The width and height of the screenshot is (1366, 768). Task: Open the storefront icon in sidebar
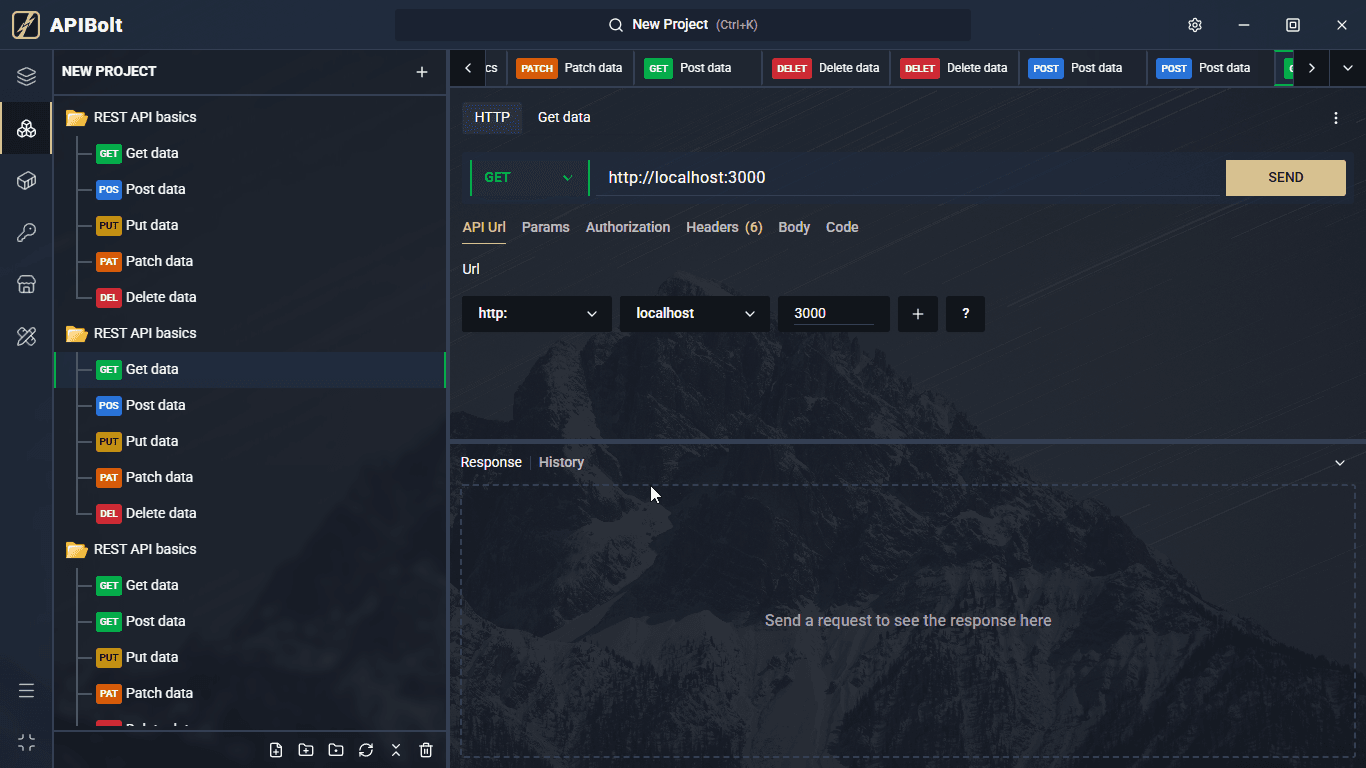[27, 285]
